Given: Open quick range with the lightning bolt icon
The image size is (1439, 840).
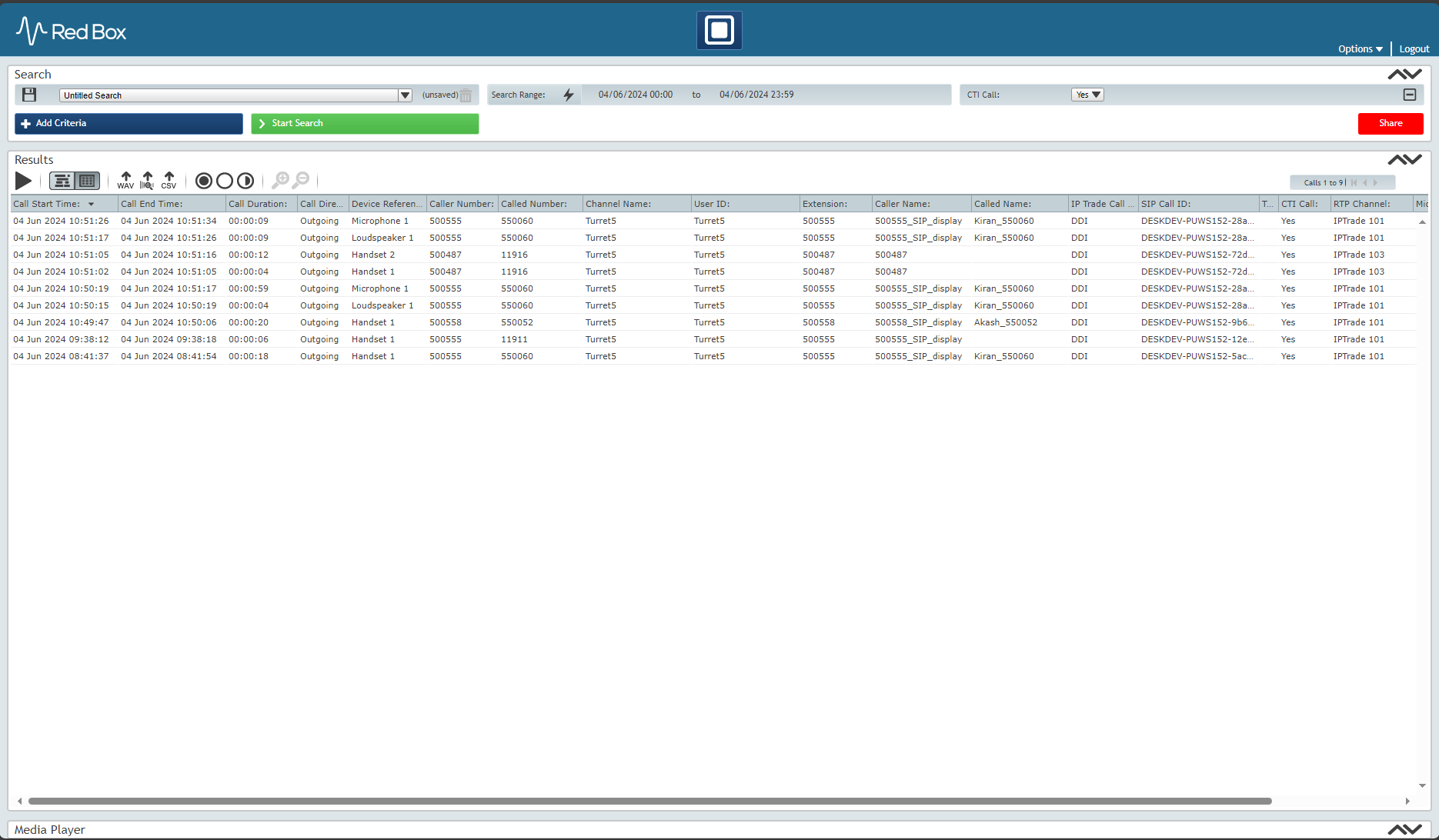Looking at the screenshot, I should click(x=569, y=95).
